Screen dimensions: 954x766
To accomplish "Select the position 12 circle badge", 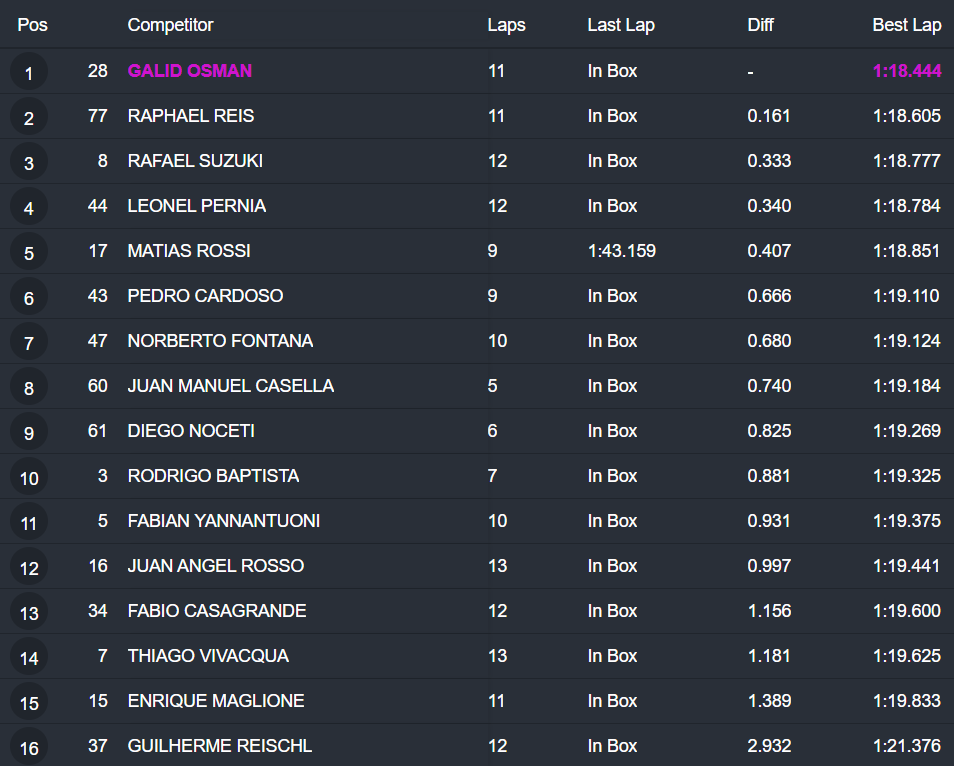I will tap(29, 567).
